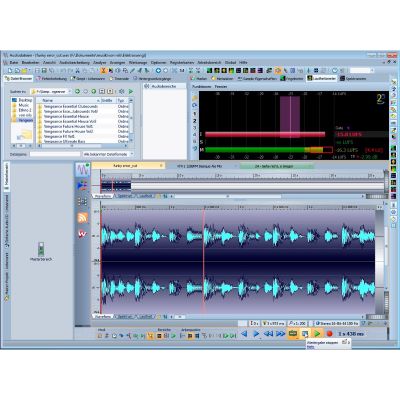Create a new file from the toolbar
400x400 pixels.
click(x=10, y=71)
